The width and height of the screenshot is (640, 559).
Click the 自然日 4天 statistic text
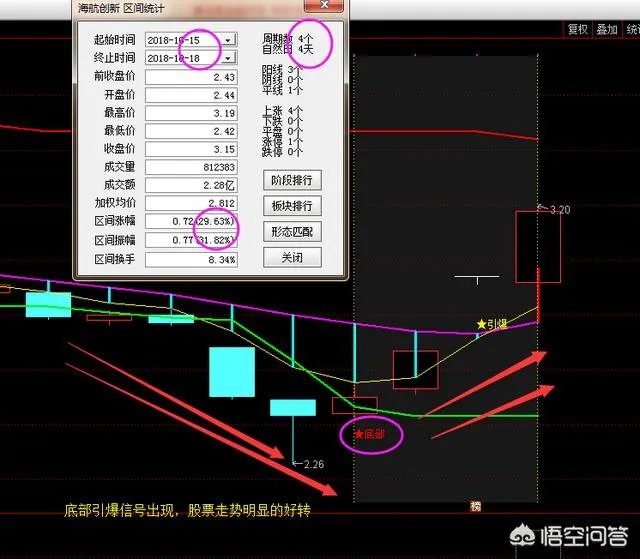[x=287, y=49]
